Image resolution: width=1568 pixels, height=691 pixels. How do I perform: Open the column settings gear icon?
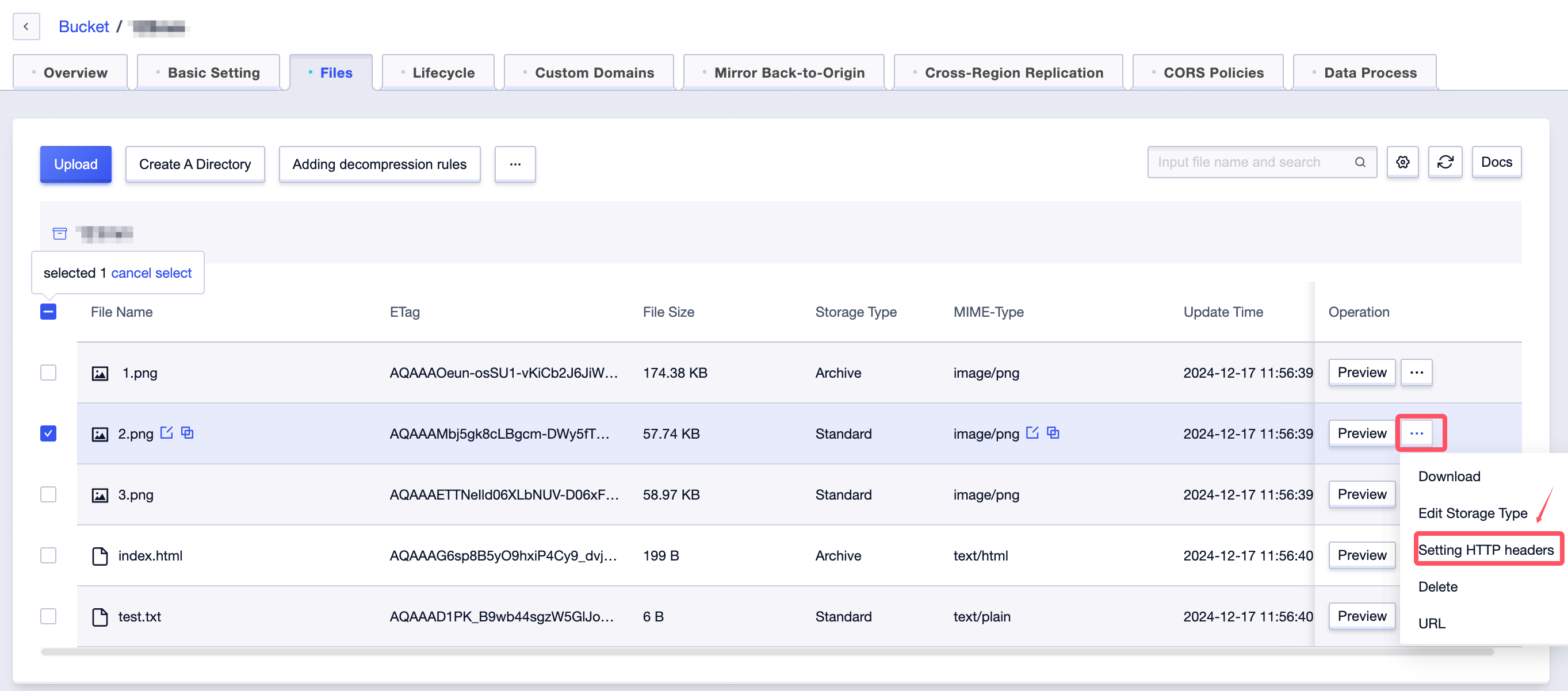[x=1402, y=162]
